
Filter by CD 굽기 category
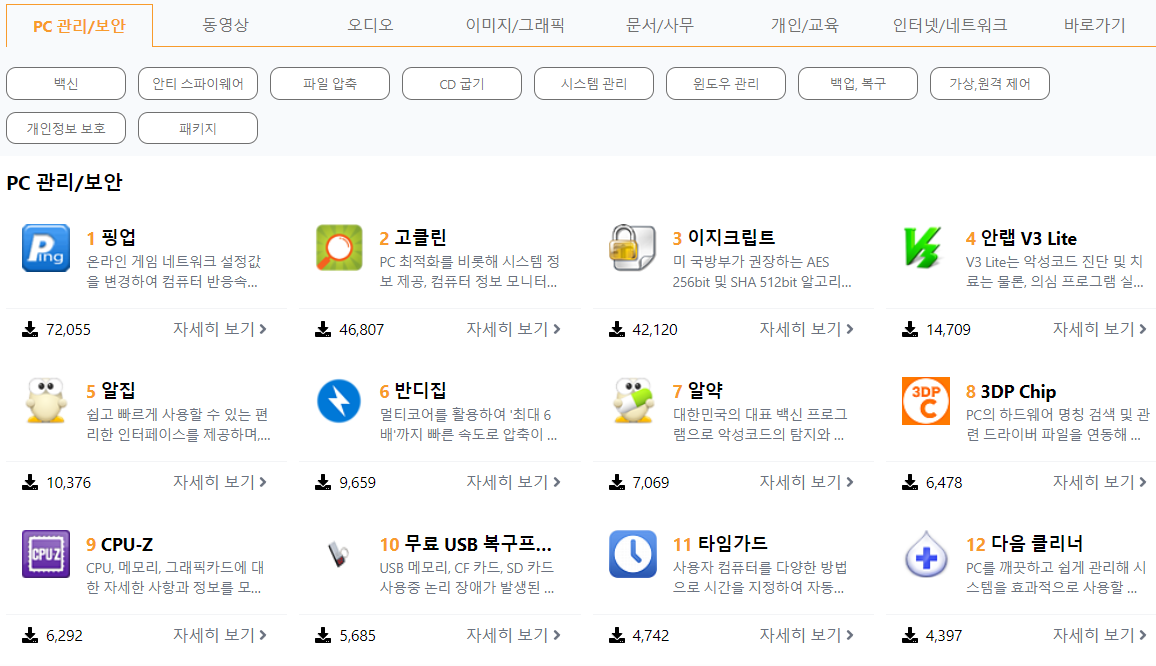click(462, 83)
